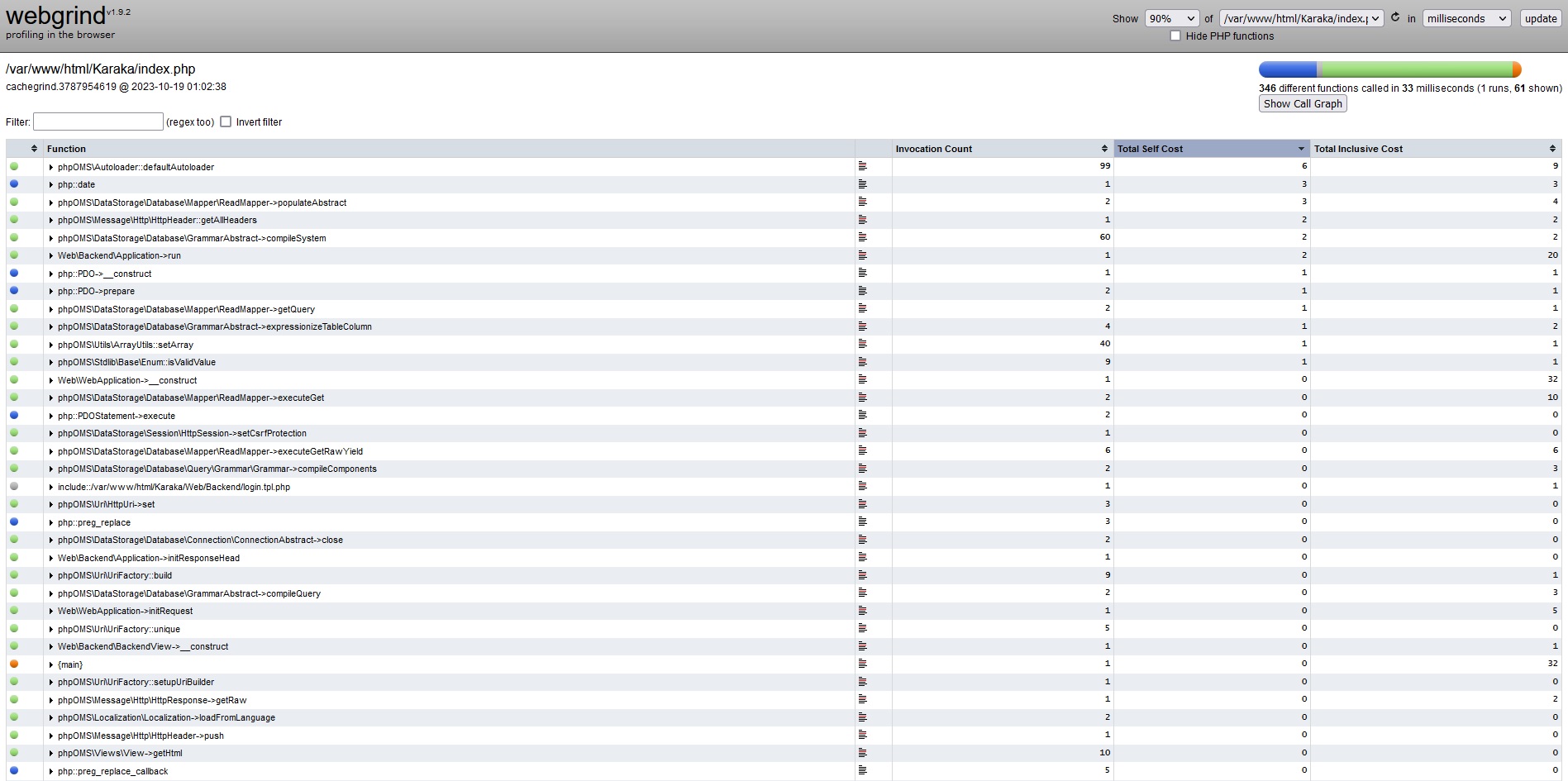This screenshot has width=1568, height=781.
Task: Click inside the Filter text field
Action: click(98, 121)
